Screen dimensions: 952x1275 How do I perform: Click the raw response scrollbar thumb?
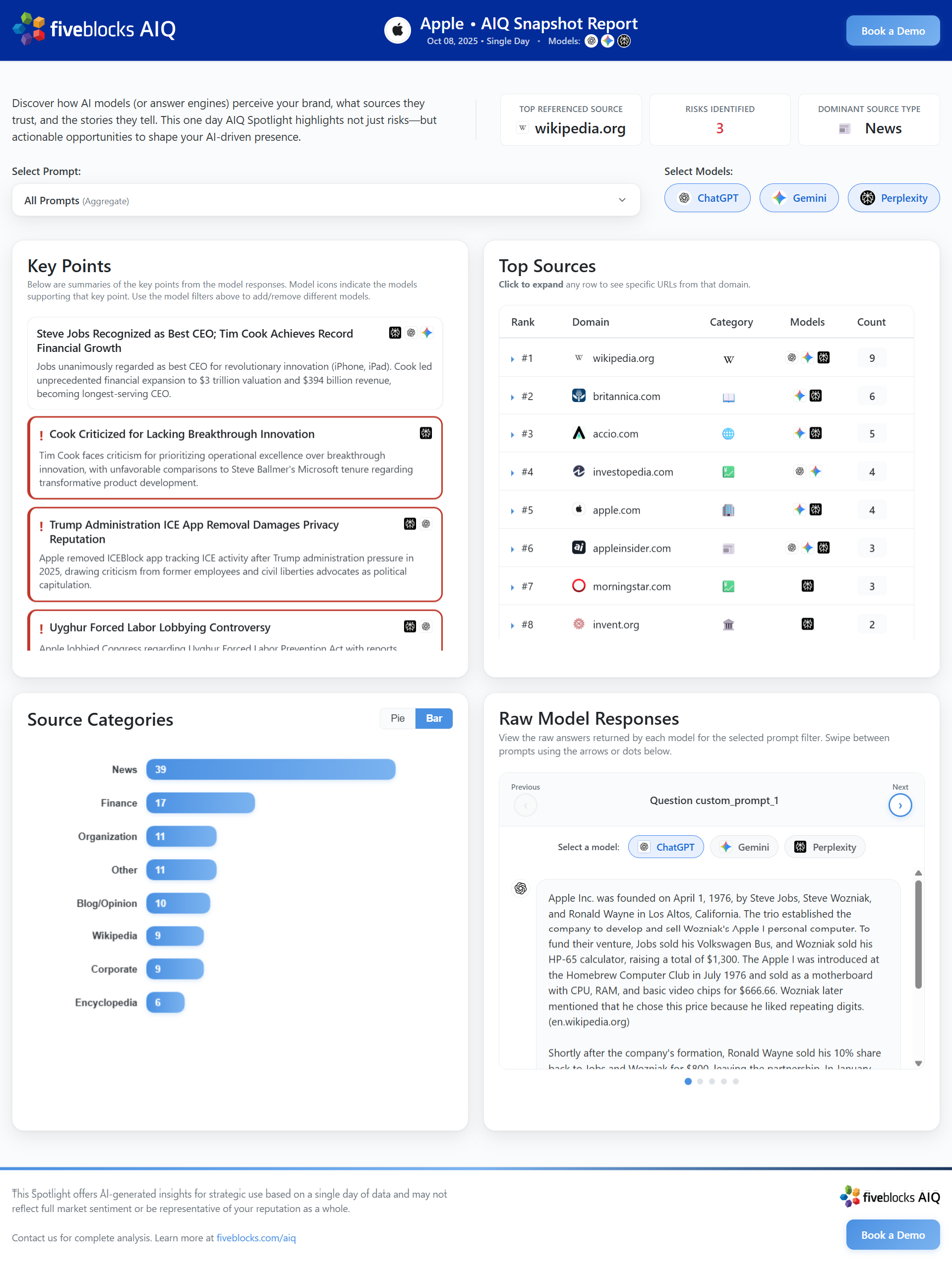pos(918,933)
